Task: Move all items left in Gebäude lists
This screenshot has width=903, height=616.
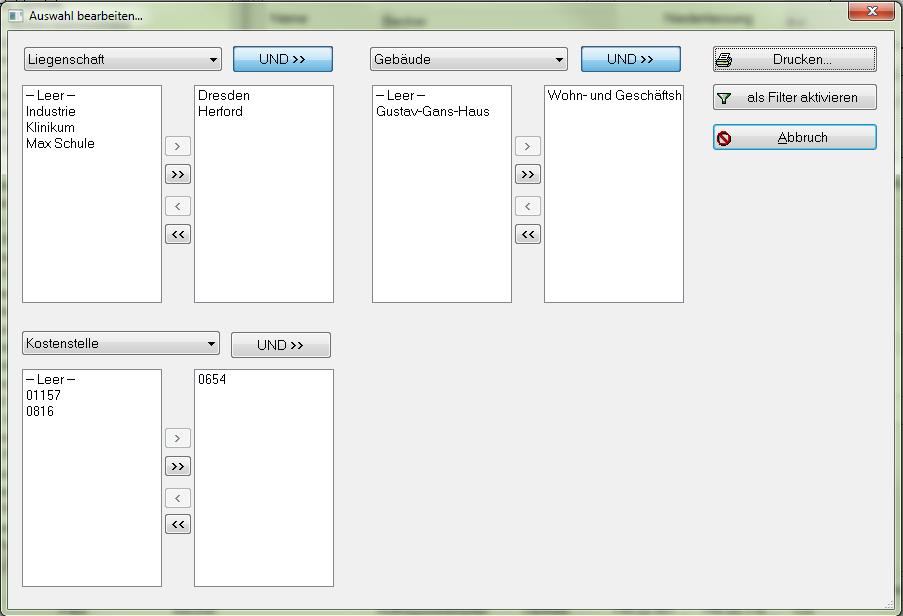Action: click(528, 234)
